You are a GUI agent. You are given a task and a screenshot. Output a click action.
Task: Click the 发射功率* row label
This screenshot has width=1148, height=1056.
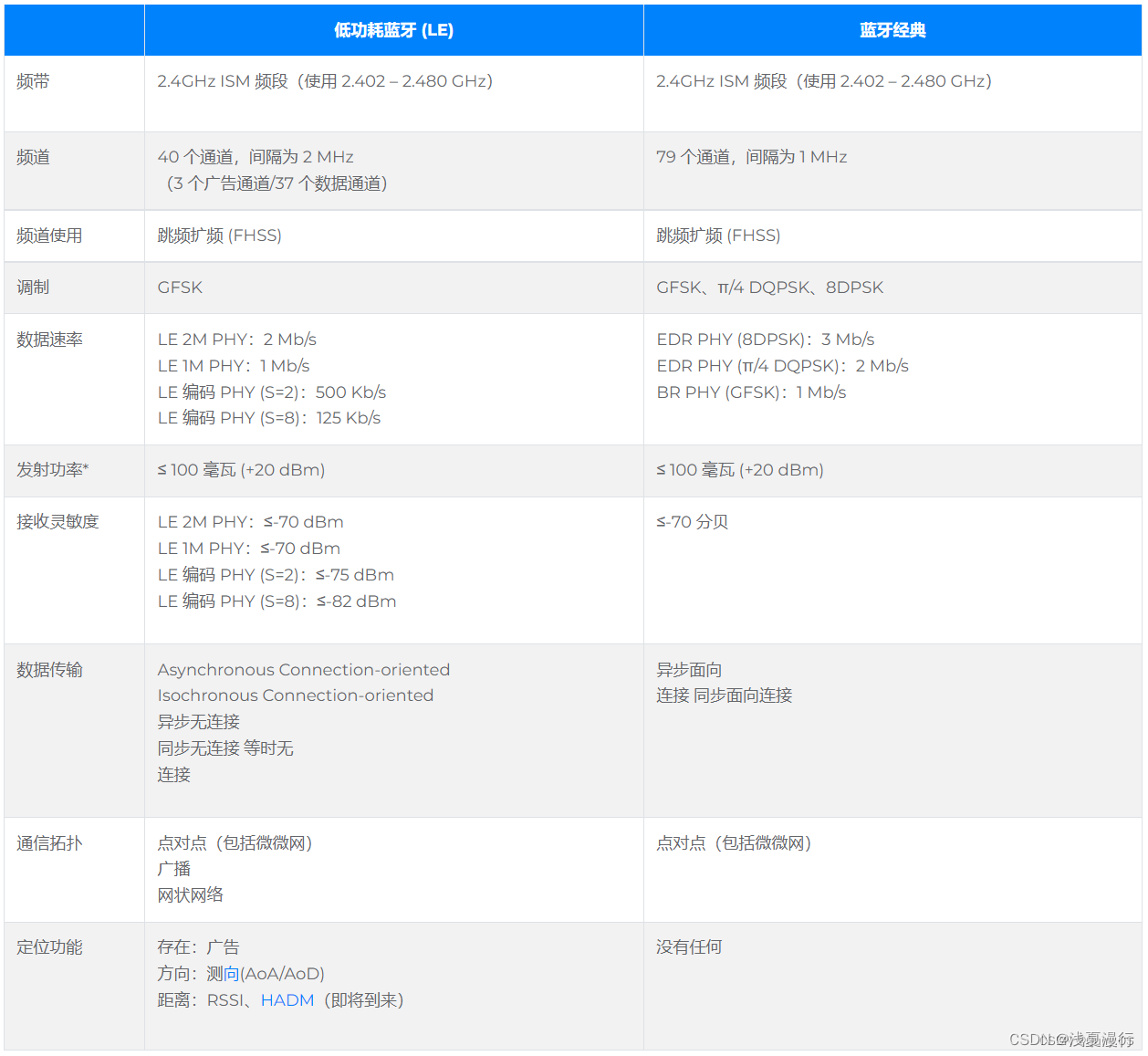(x=53, y=470)
